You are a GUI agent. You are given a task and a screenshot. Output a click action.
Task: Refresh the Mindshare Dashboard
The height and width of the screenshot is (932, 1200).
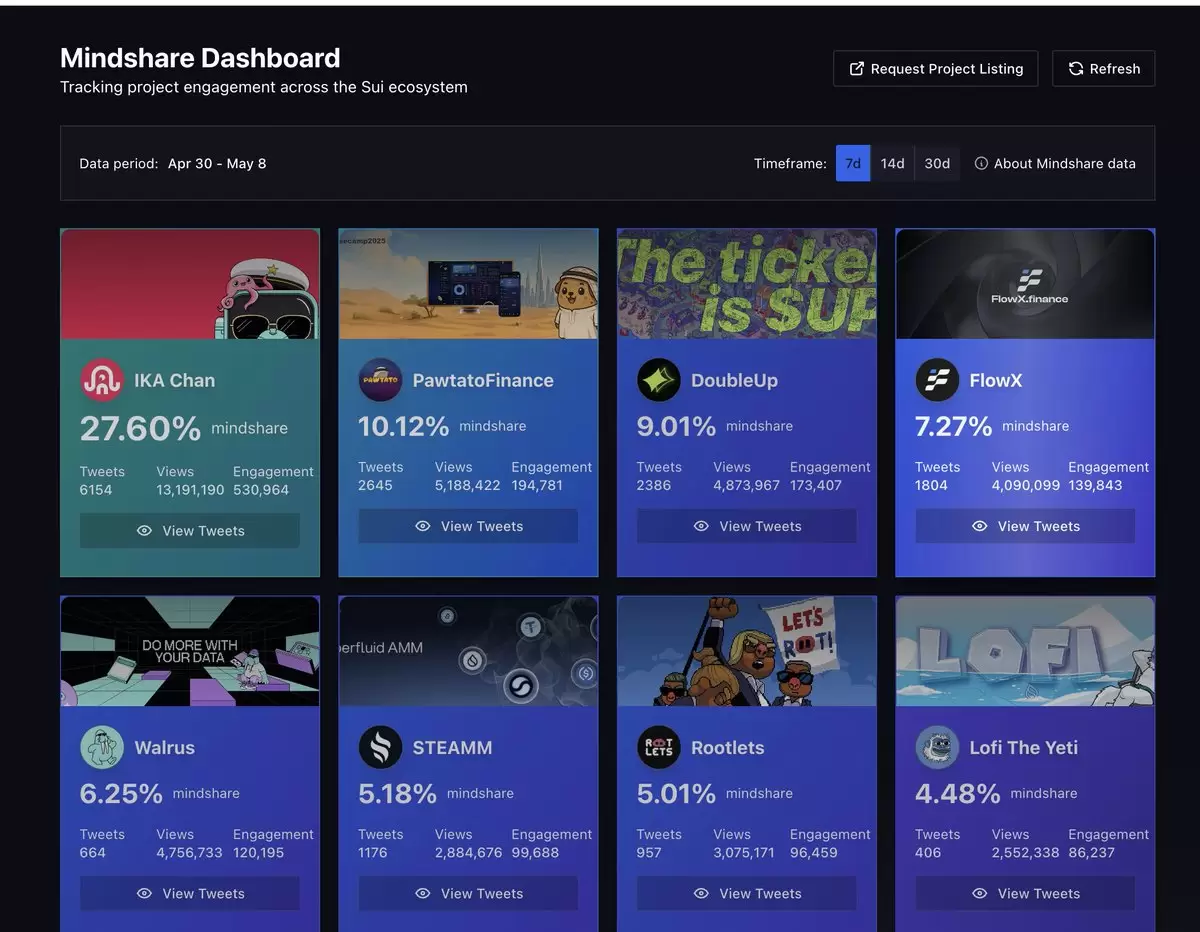click(x=1104, y=69)
